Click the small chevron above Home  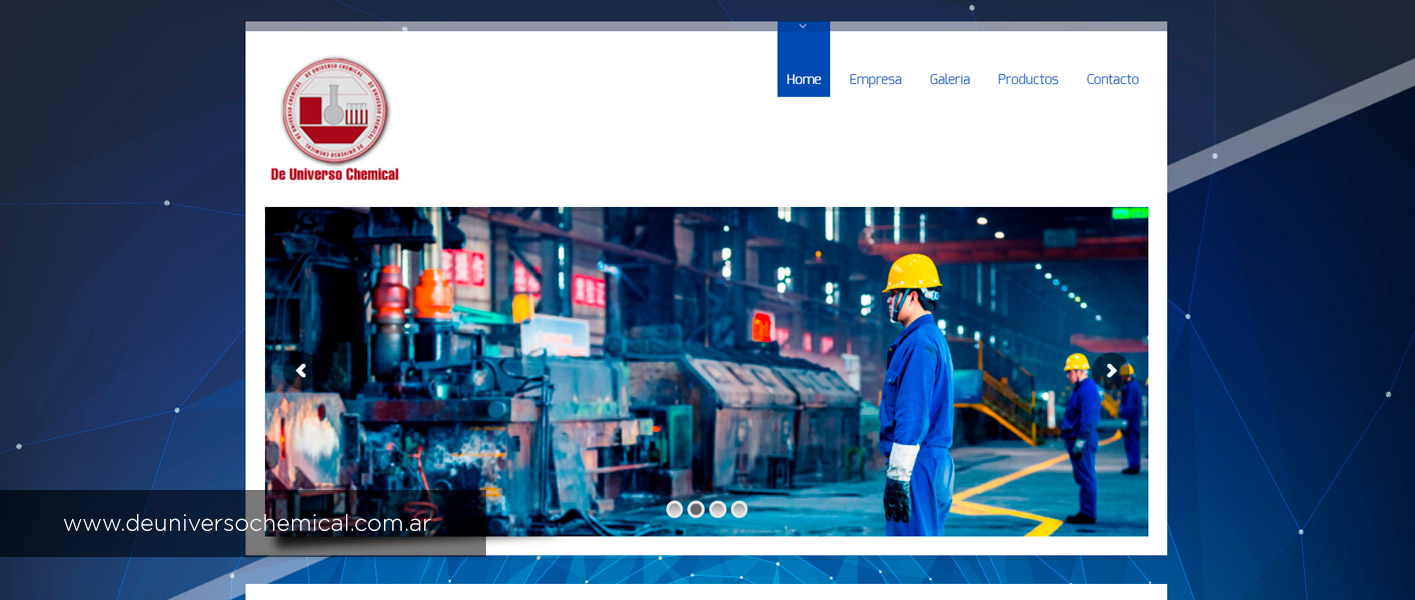[x=803, y=26]
